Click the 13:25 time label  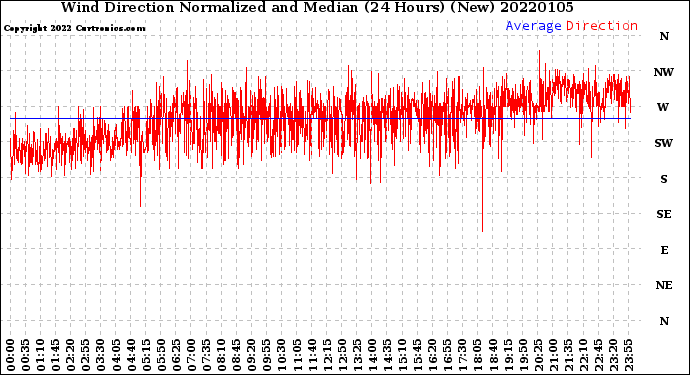click(x=357, y=355)
